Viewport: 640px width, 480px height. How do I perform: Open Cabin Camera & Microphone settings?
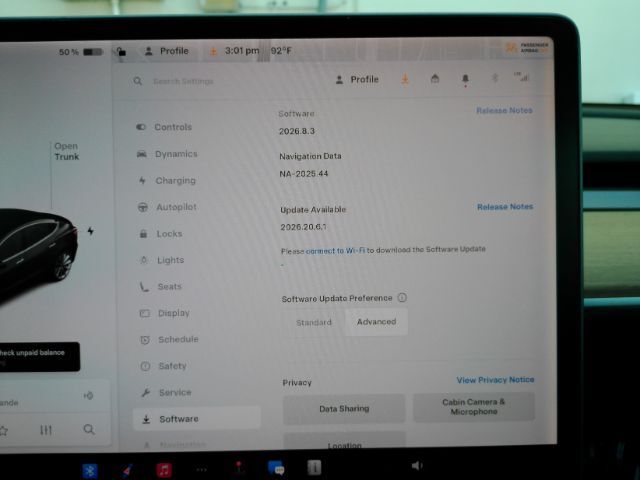[473, 407]
